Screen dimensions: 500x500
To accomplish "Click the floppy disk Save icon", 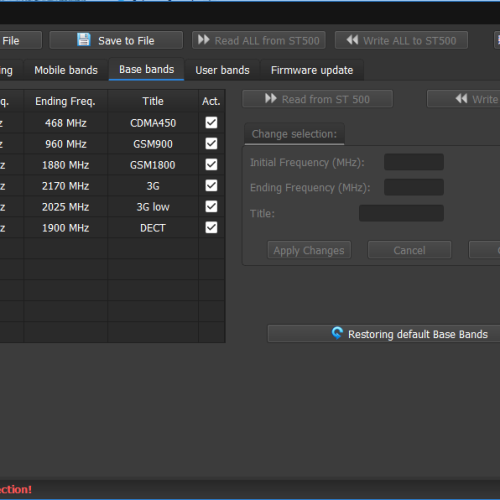I will pos(84,40).
